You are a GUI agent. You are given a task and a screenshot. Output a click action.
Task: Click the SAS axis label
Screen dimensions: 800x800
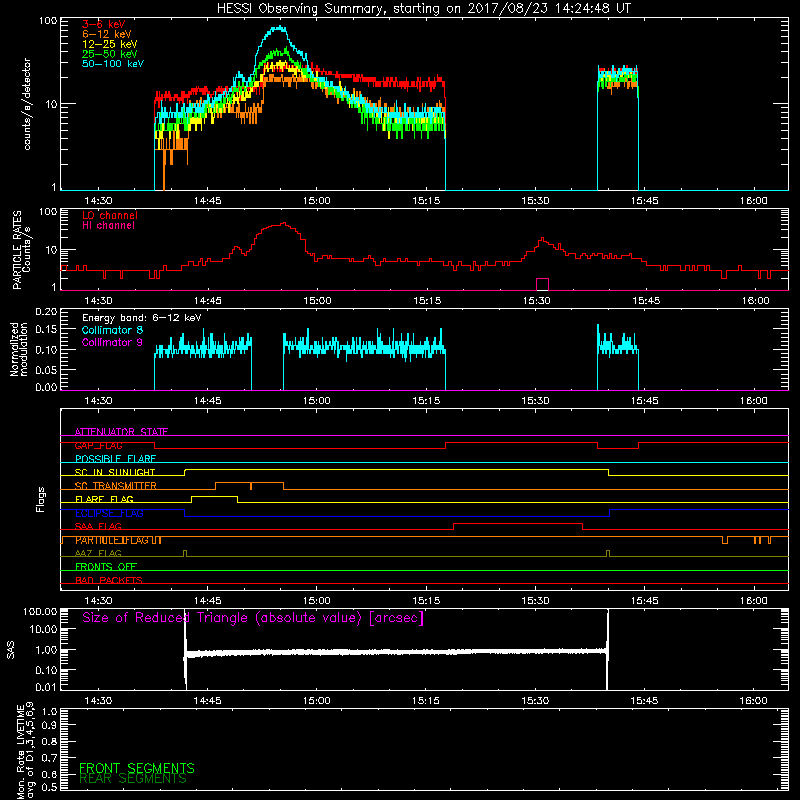coord(10,649)
